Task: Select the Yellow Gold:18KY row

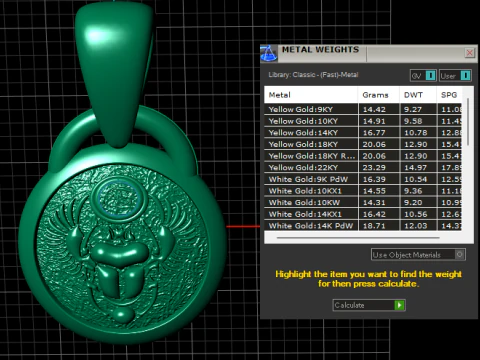Action: point(363,144)
